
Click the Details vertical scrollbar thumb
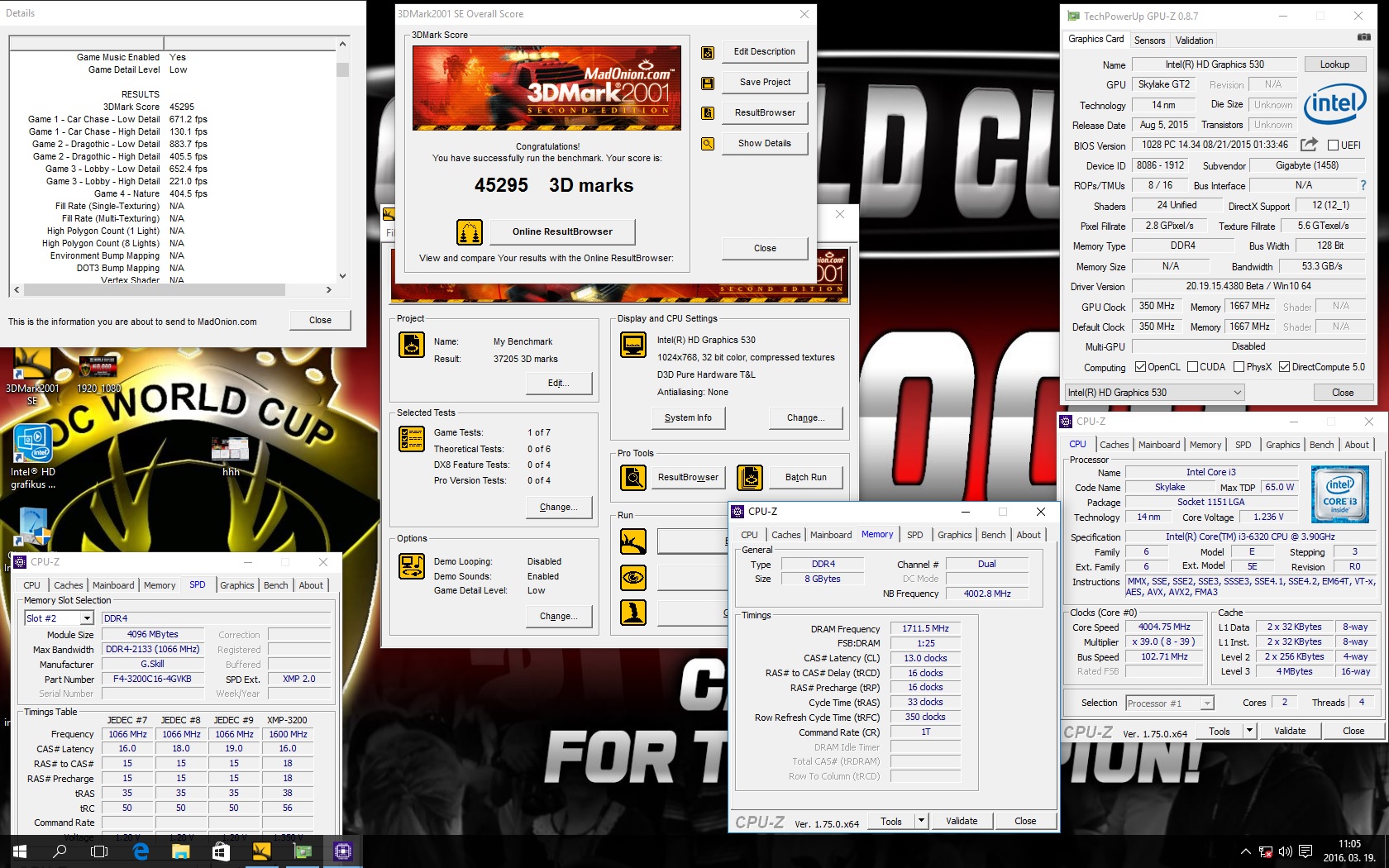pos(342,70)
